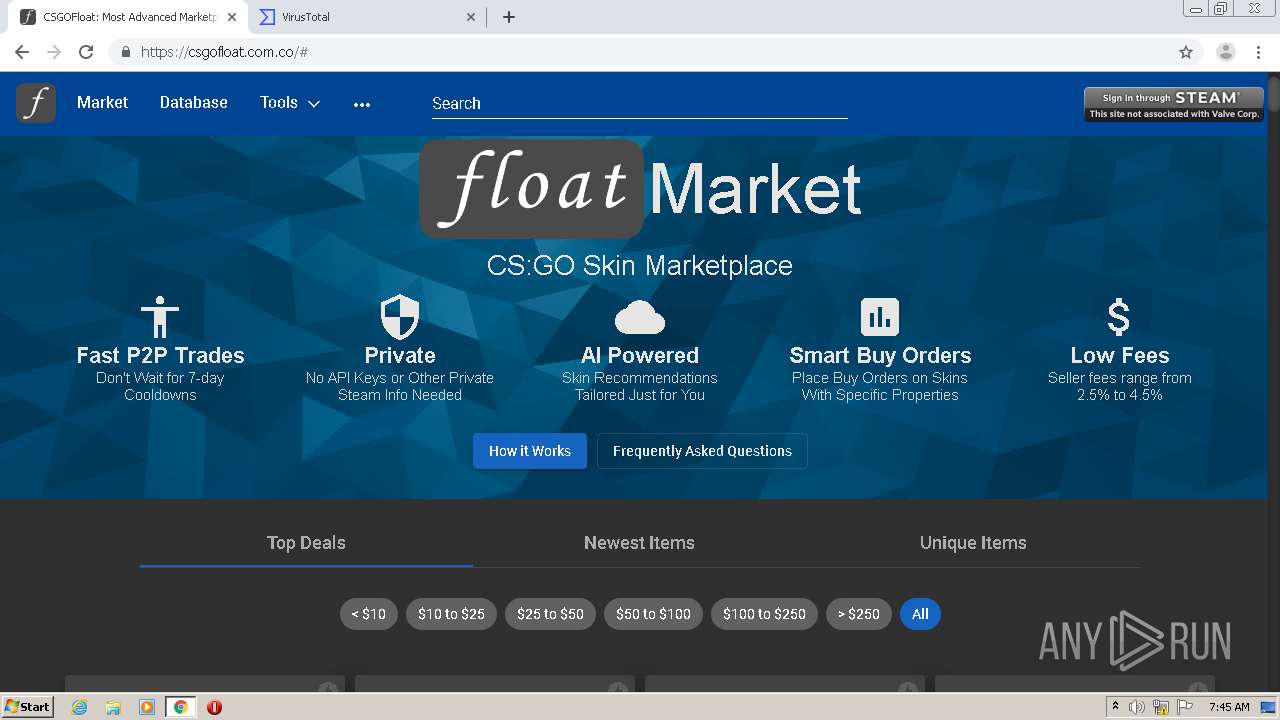Open the Chrome profile avatar
Image resolution: width=1280 pixels, height=720 pixels.
pyautogui.click(x=1226, y=52)
